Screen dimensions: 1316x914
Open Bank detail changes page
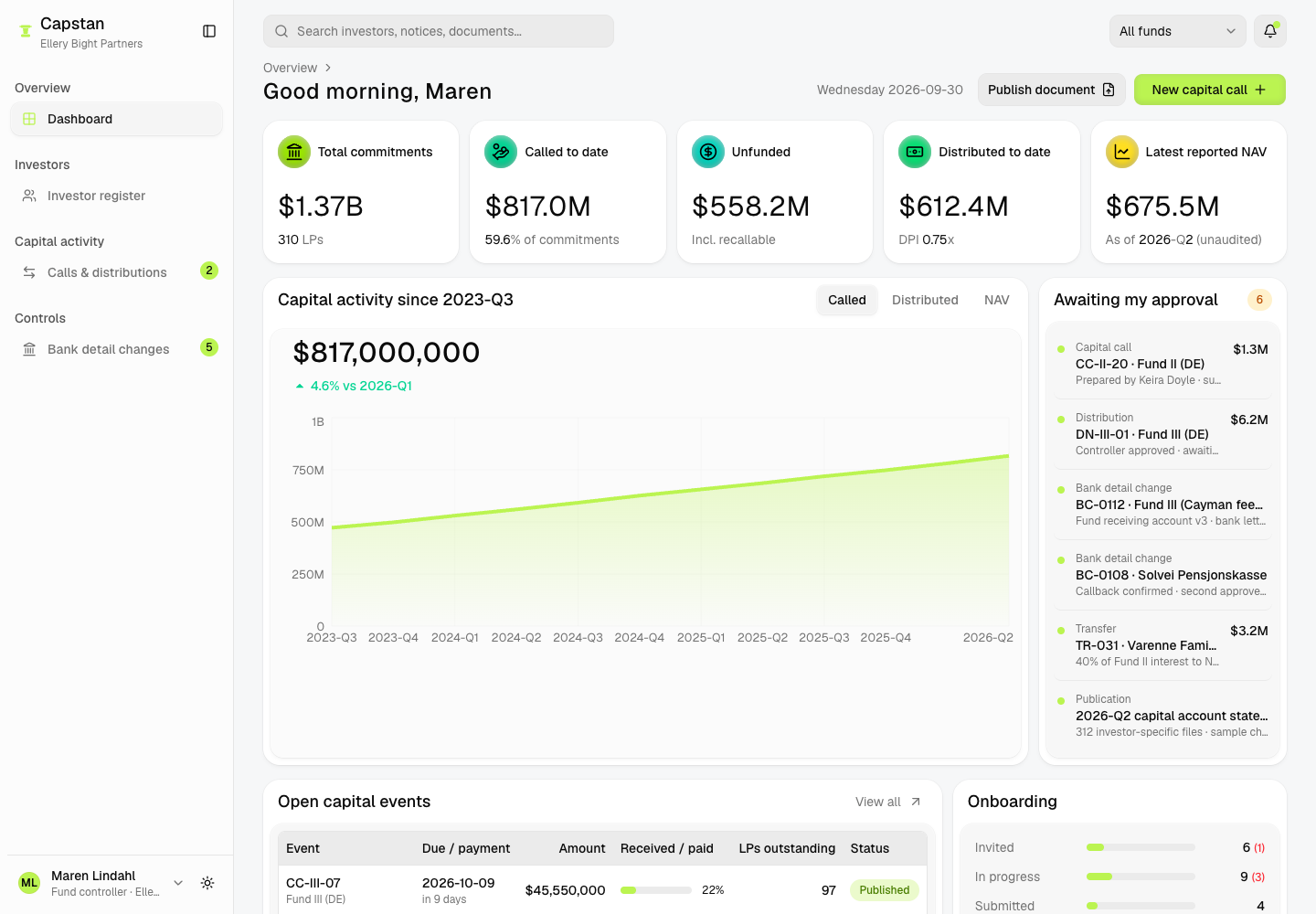tap(116, 349)
